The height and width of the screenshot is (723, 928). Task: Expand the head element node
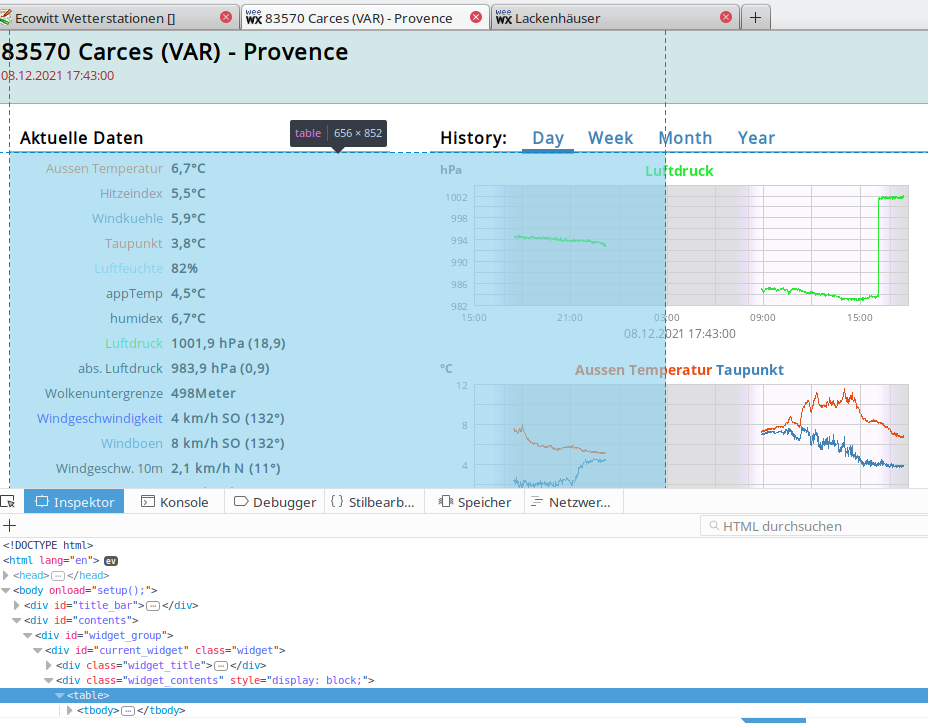click(6, 576)
